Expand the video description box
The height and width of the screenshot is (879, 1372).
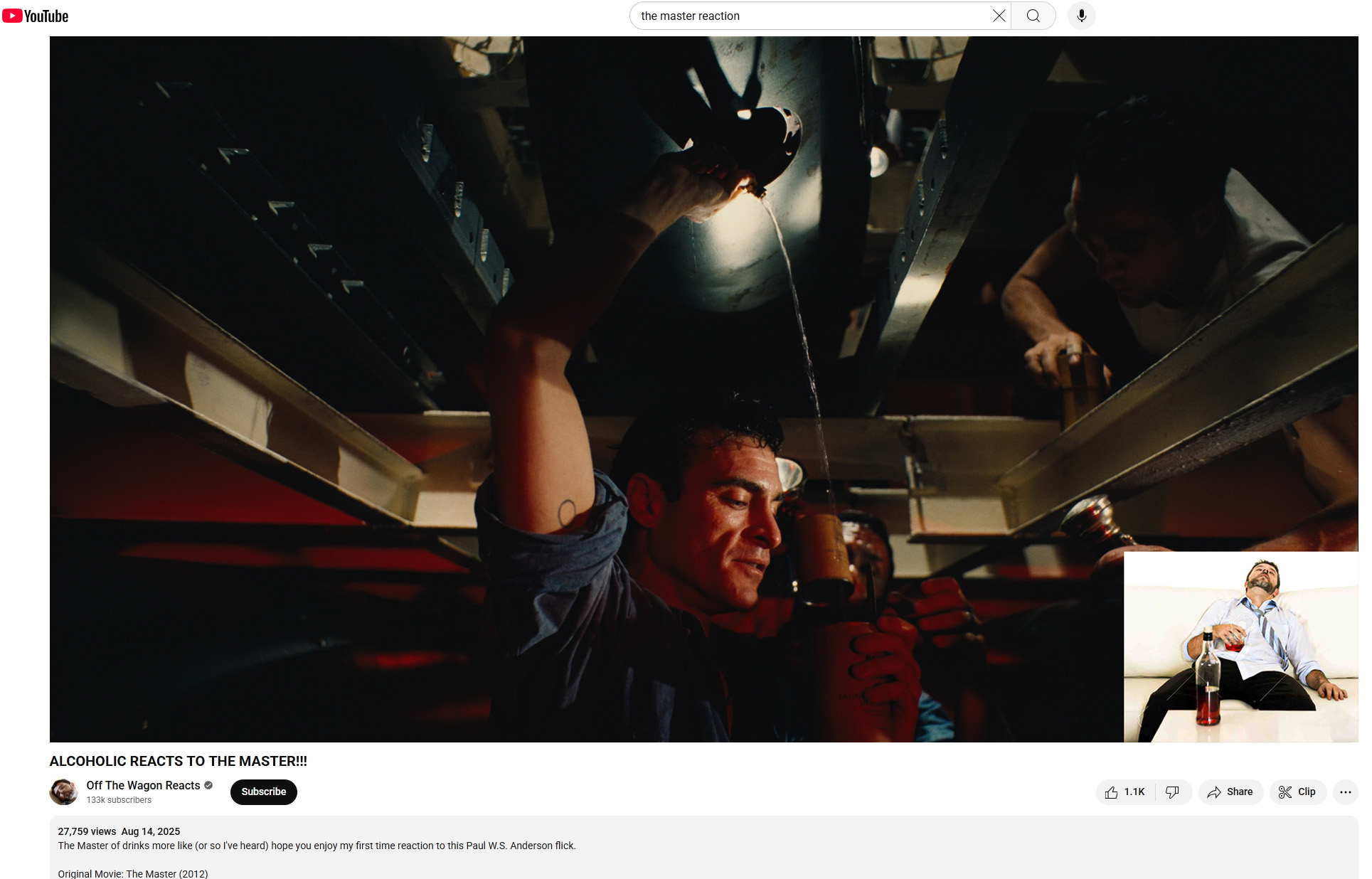pos(703,848)
